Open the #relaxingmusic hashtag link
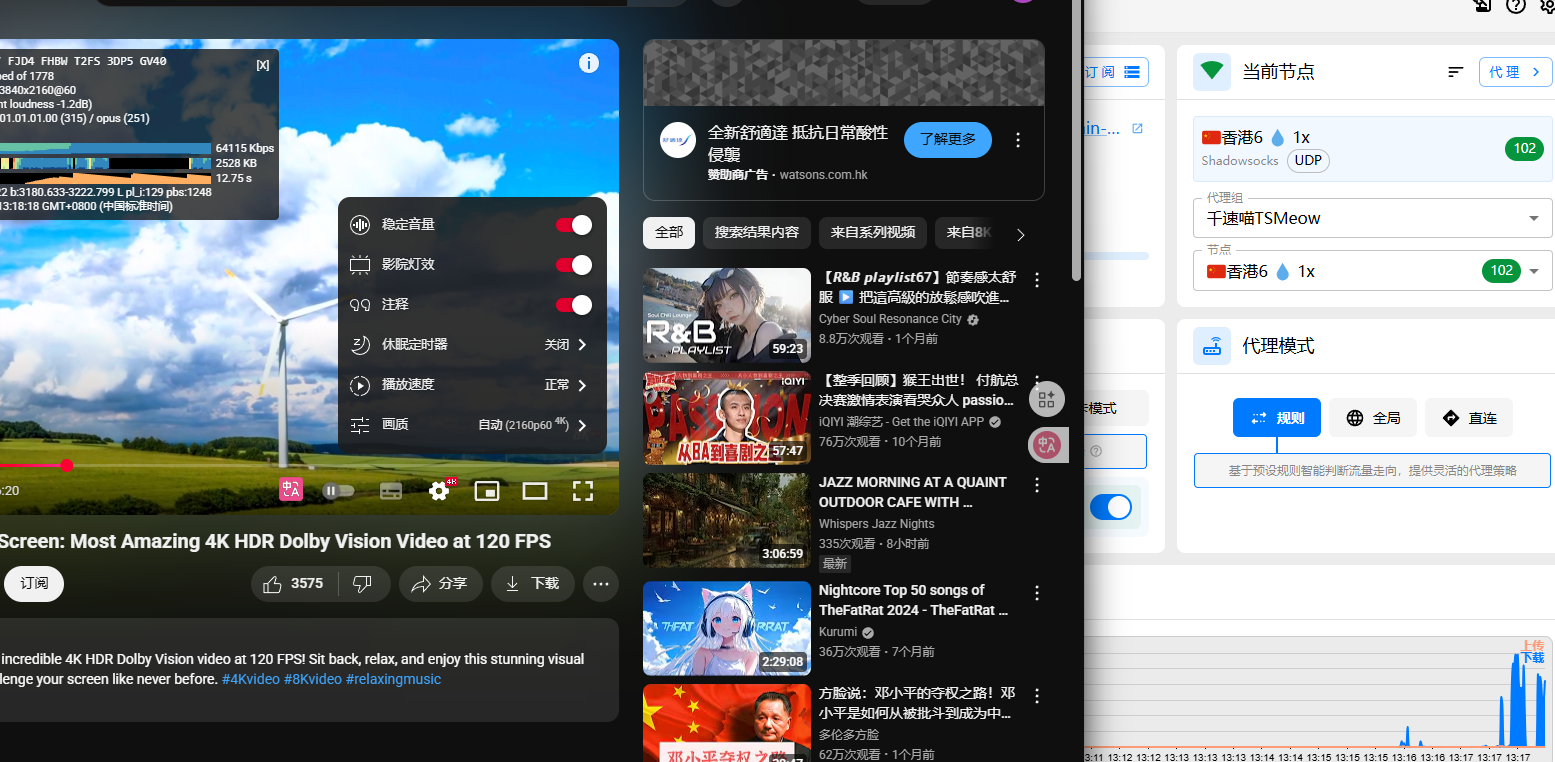The width and height of the screenshot is (1555, 762). point(393,679)
